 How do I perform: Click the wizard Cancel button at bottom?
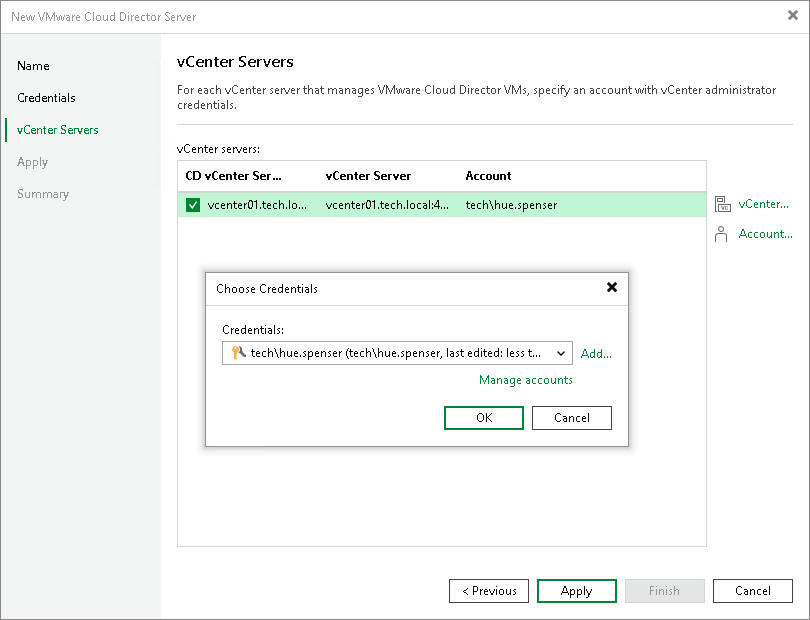[753, 591]
